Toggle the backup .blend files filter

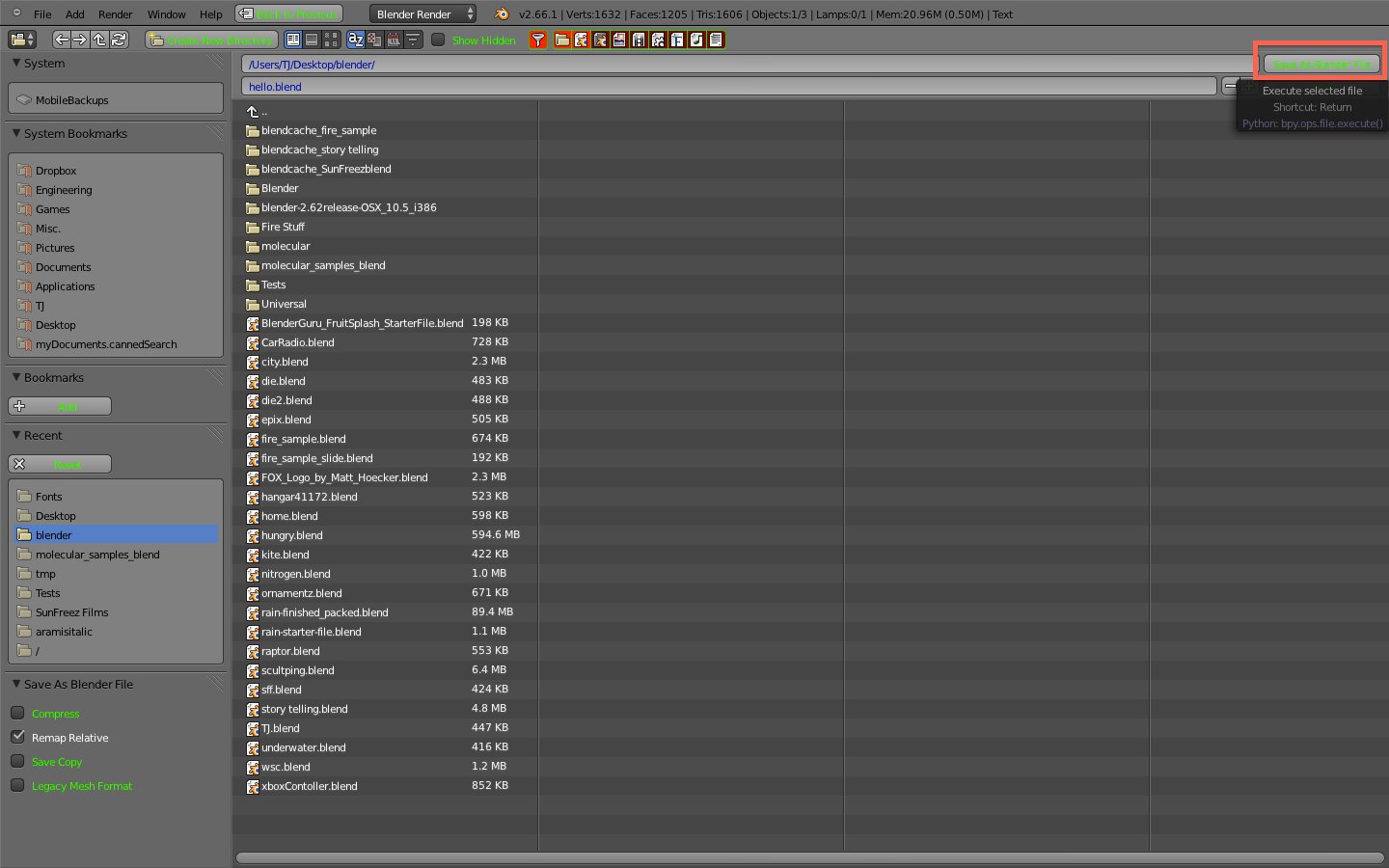tap(600, 40)
